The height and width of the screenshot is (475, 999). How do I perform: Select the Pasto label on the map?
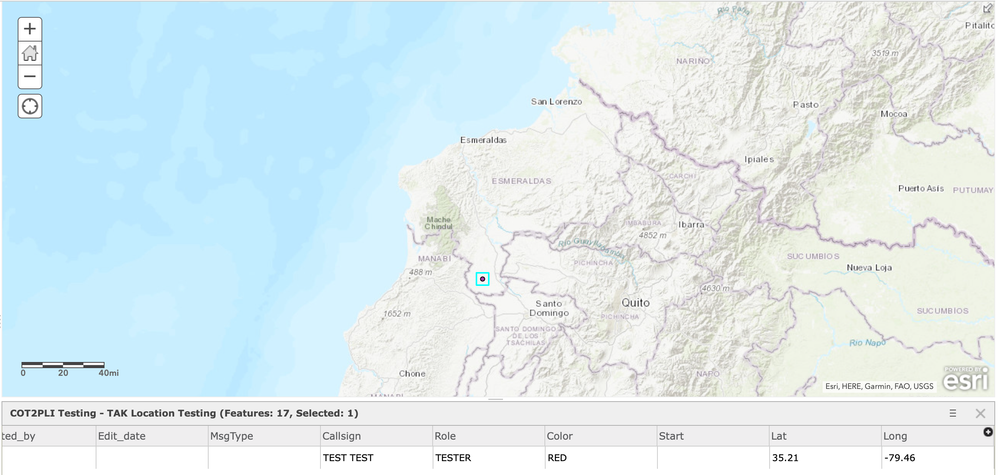pyautogui.click(x=805, y=104)
